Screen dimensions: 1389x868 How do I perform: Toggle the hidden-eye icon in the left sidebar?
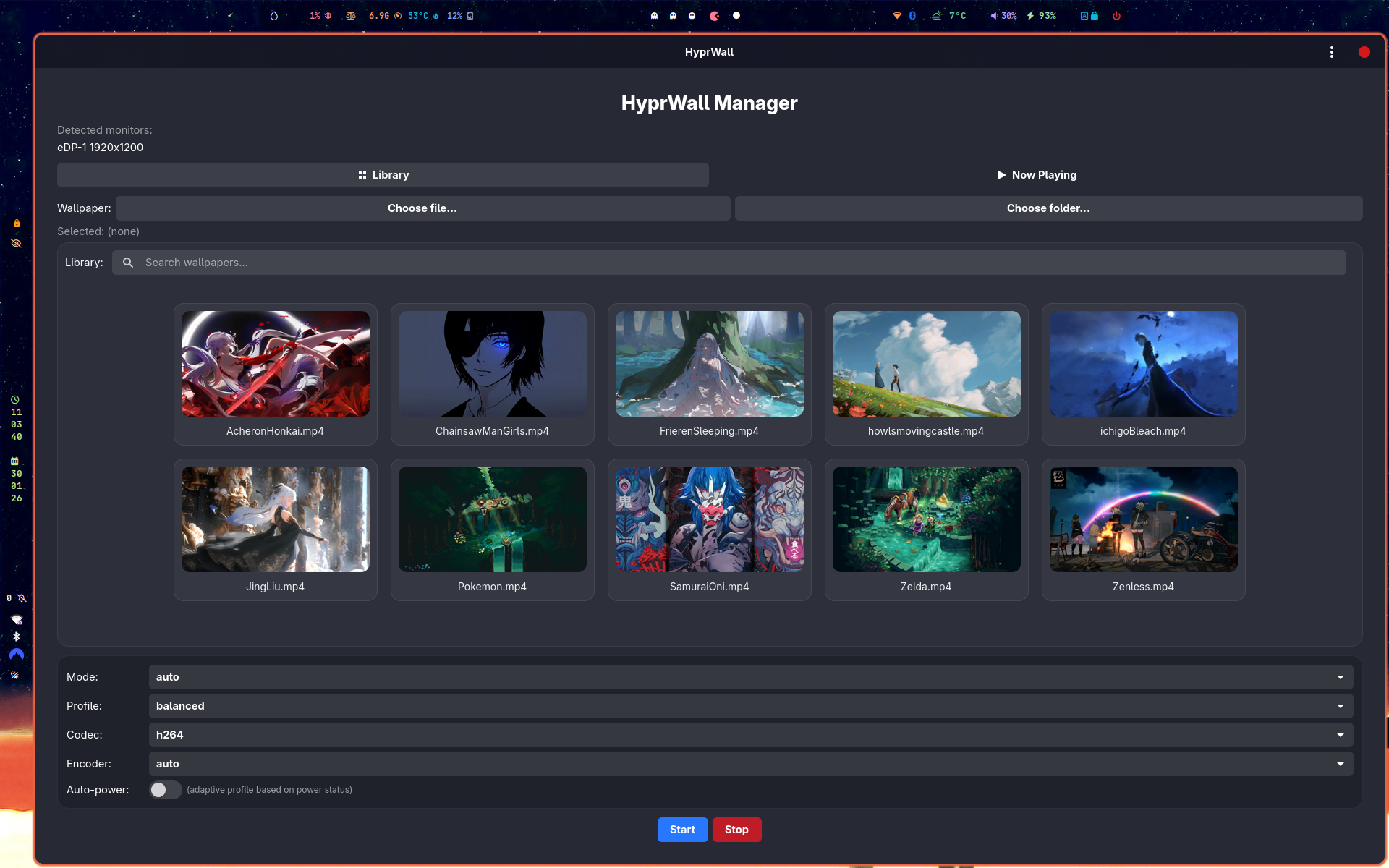point(16,243)
